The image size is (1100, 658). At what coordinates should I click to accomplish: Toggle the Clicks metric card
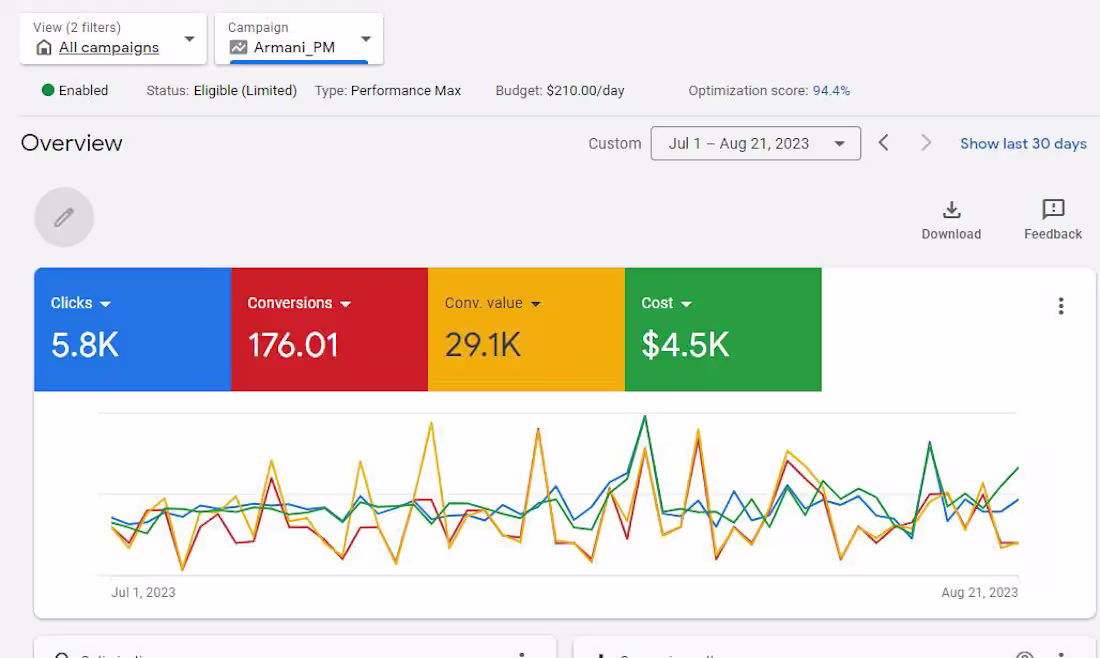[132, 329]
